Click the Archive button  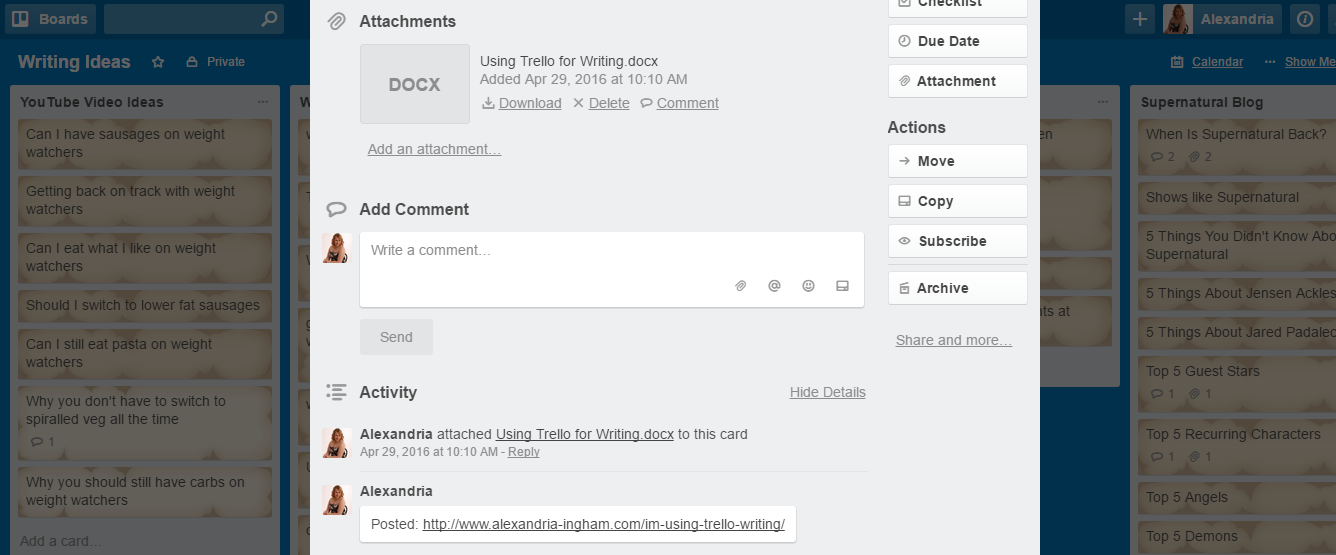coord(957,288)
